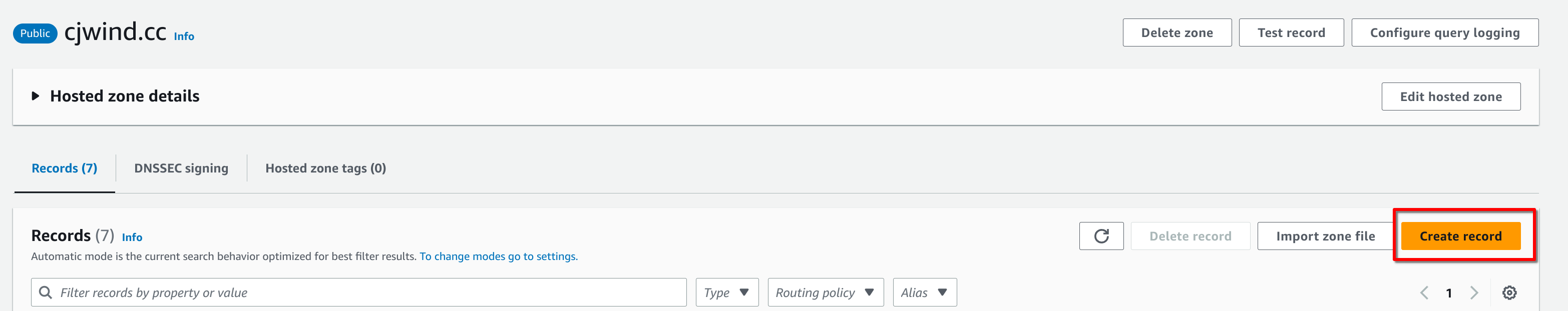1568x311 pixels.
Task: Focus the filter records search field
Action: click(x=358, y=292)
